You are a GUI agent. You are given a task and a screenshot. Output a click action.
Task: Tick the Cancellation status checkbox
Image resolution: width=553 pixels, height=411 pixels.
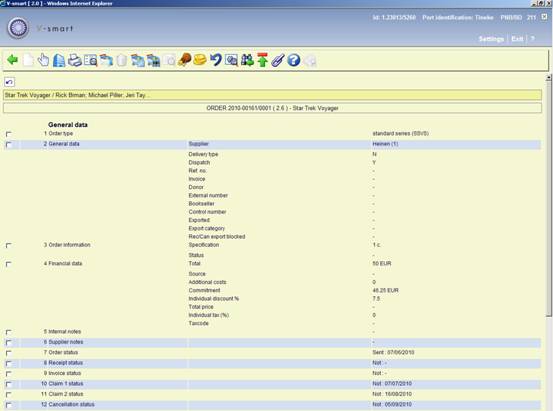(x=8, y=405)
